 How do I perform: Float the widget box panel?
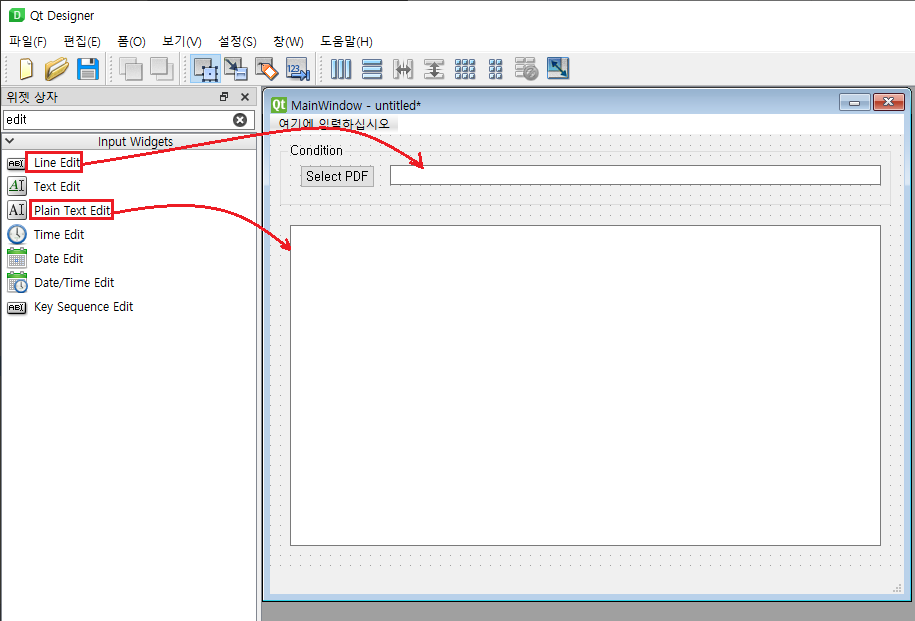(x=224, y=97)
